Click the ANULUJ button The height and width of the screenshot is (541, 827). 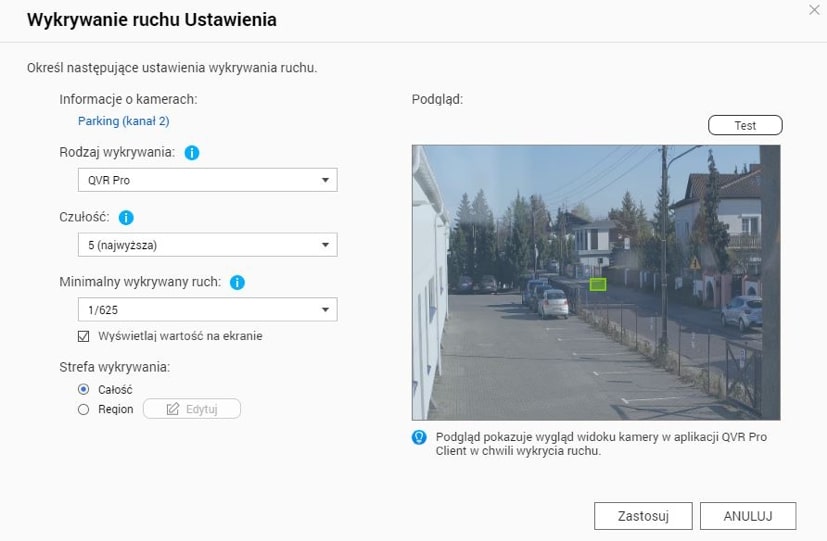click(x=746, y=516)
